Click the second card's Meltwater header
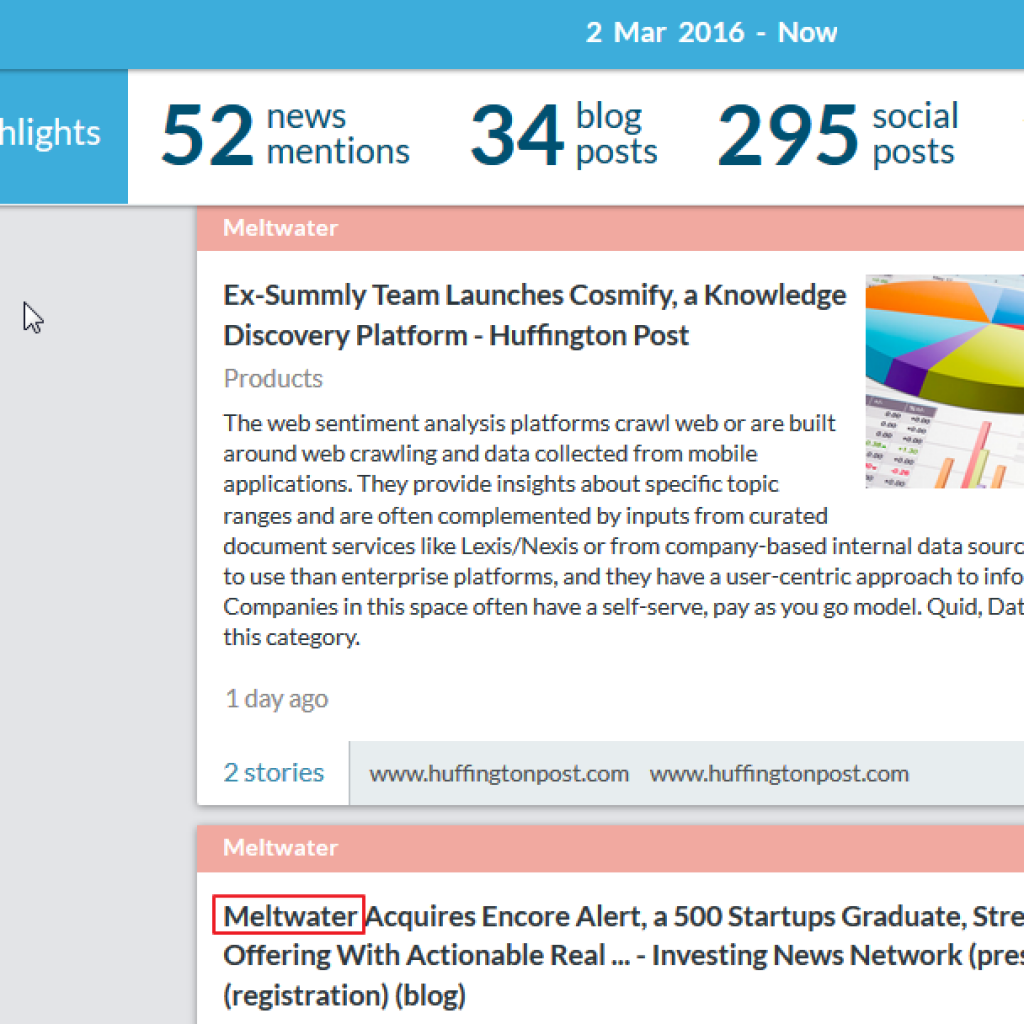Image resolution: width=1024 pixels, height=1024 pixels. pyautogui.click(x=610, y=848)
